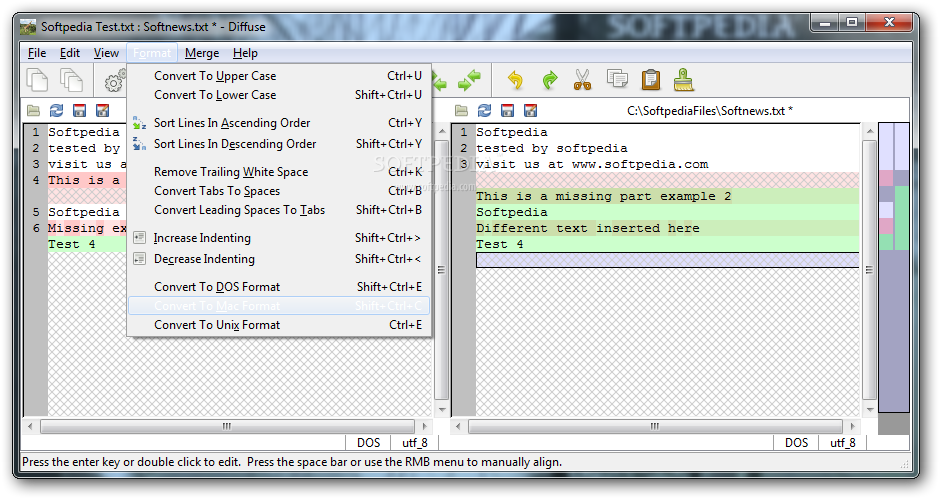Click the left pane vertical scrollbar
The height and width of the screenshot is (499, 940).
[x=441, y=270]
